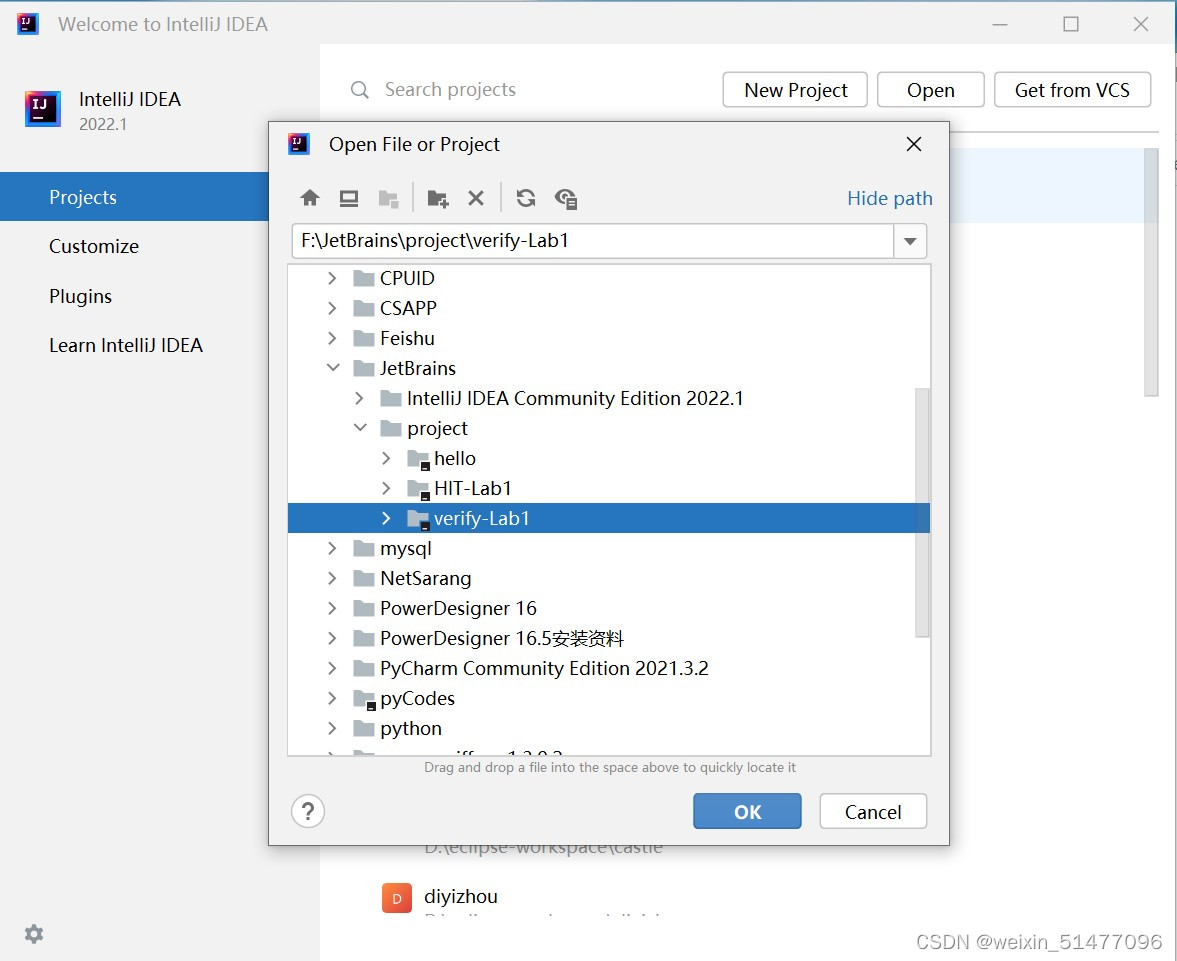Expand the Feishu folder

pyautogui.click(x=332, y=338)
